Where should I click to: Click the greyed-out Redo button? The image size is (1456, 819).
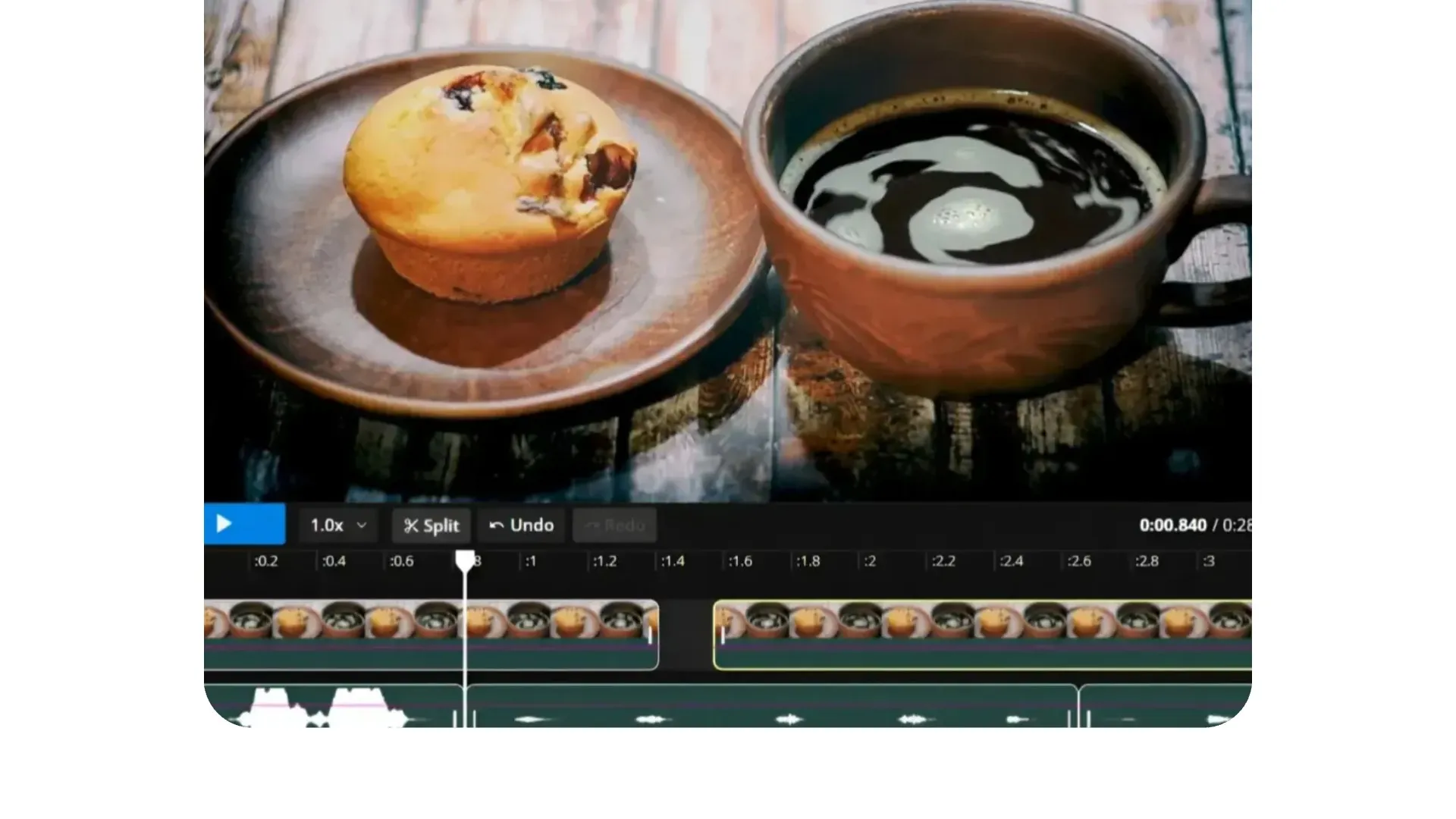(614, 526)
